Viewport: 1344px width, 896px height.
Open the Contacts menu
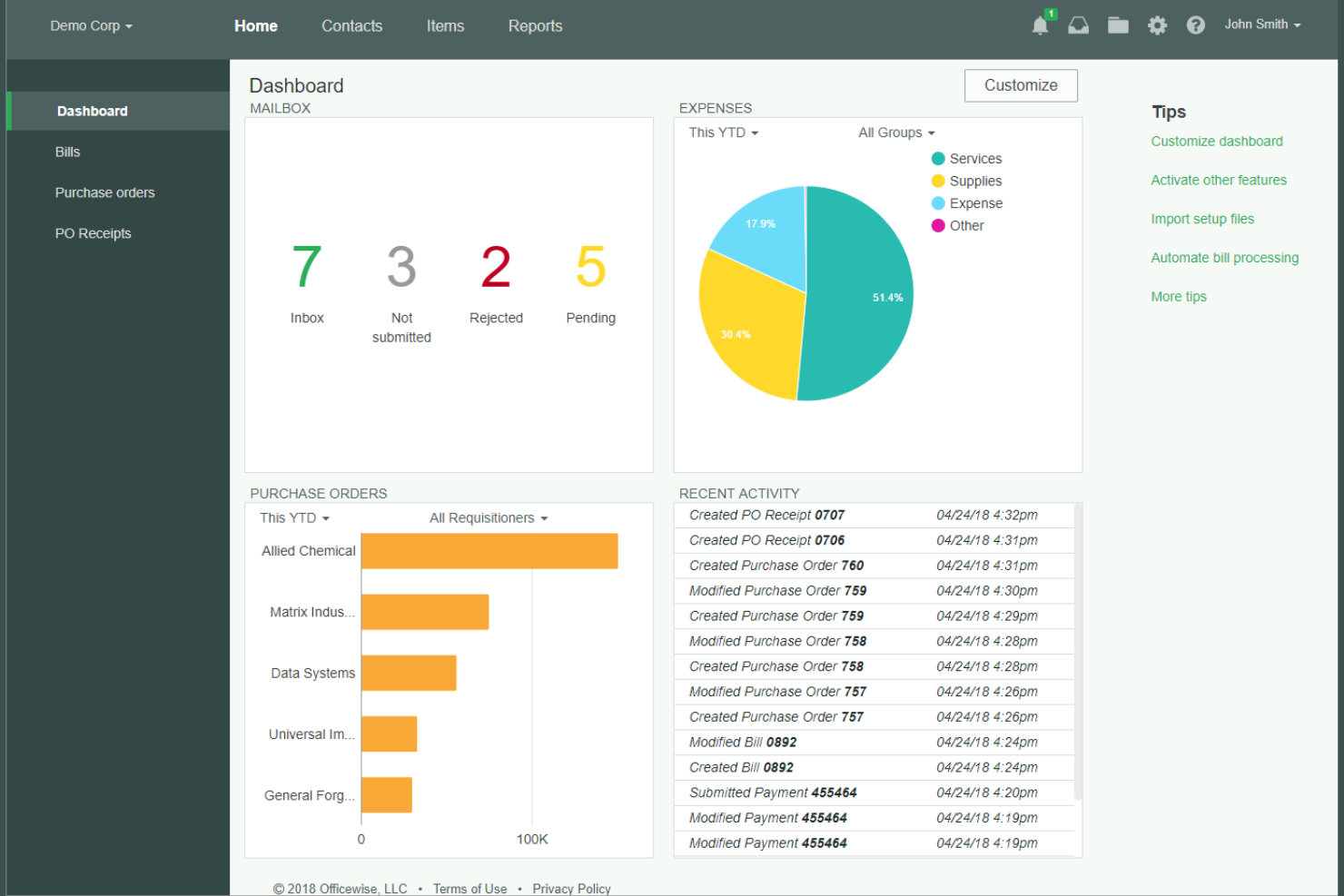coord(351,26)
